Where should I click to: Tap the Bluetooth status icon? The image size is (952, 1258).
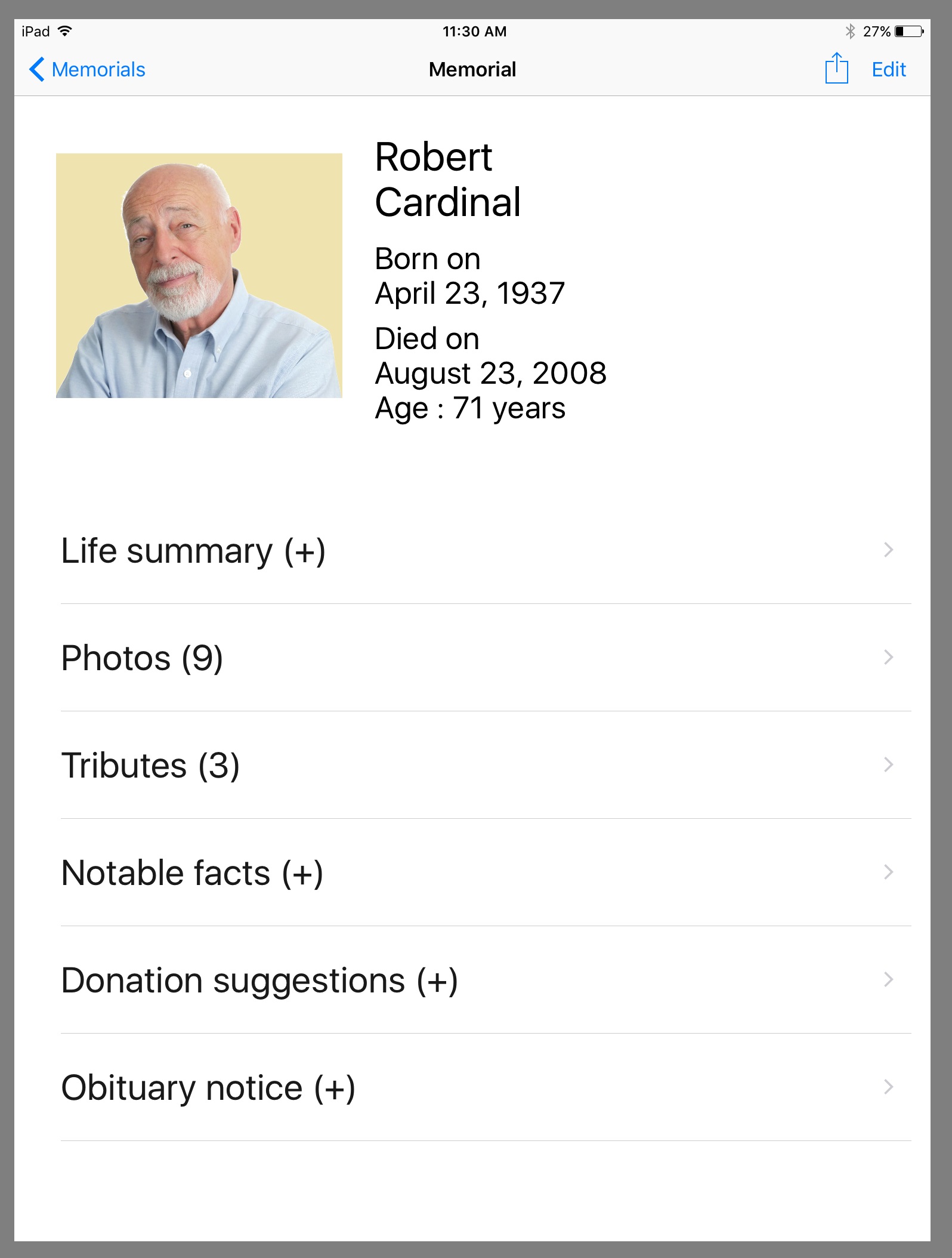[850, 31]
